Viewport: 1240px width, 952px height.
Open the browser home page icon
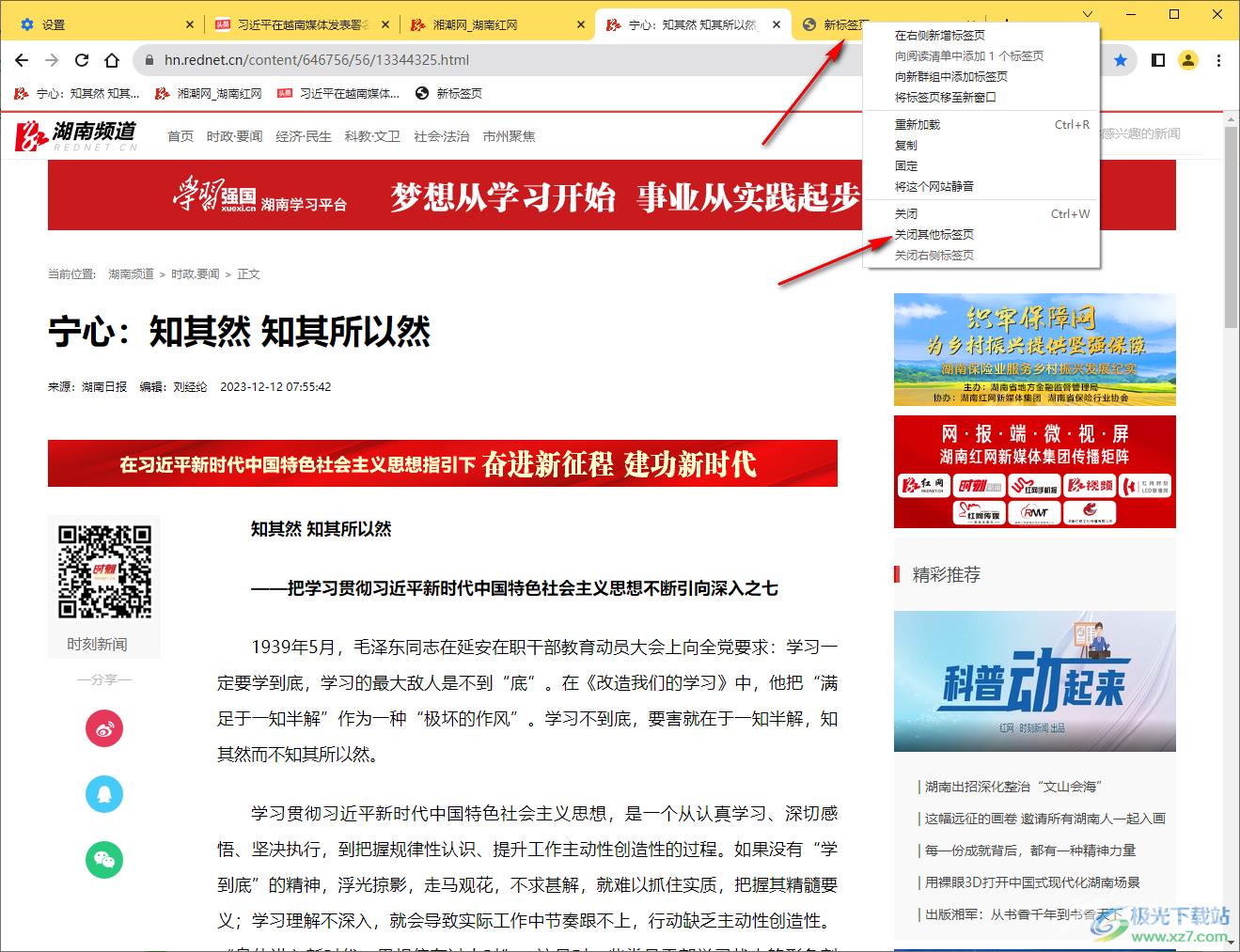(112, 60)
